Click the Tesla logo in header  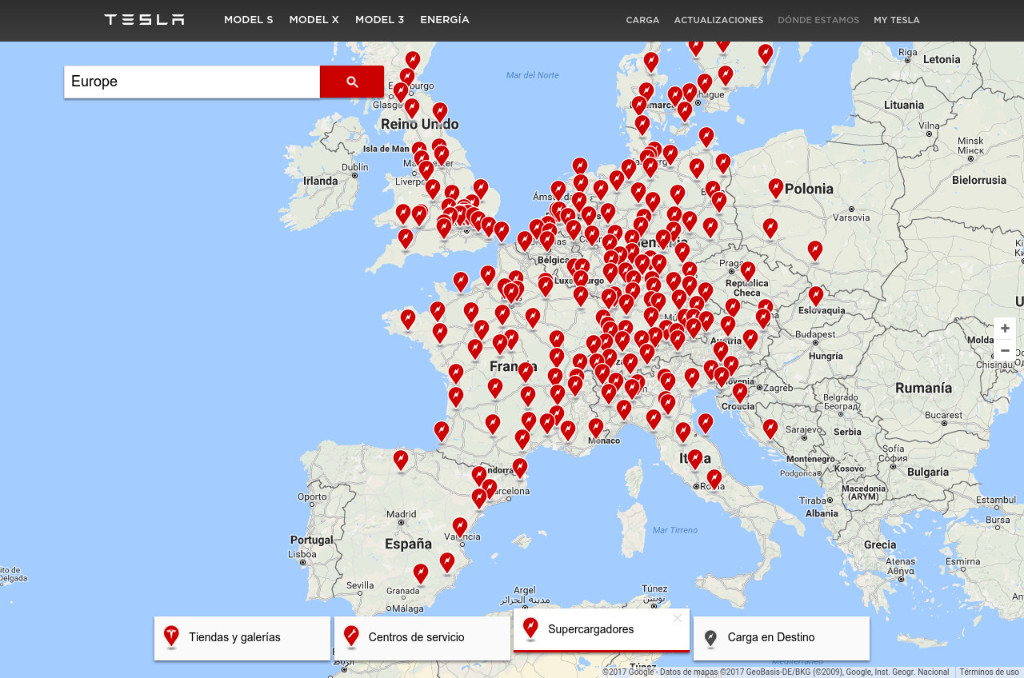click(144, 20)
